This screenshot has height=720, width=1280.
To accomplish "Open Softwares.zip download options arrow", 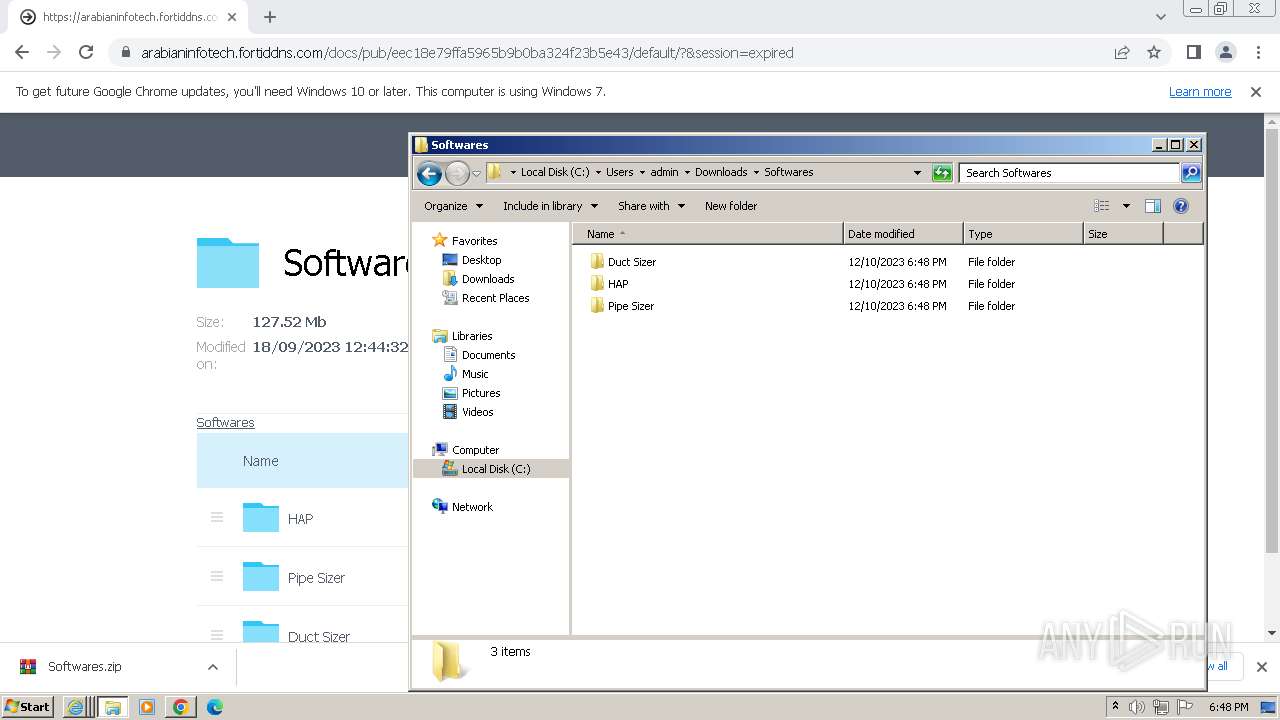I will (212, 667).
